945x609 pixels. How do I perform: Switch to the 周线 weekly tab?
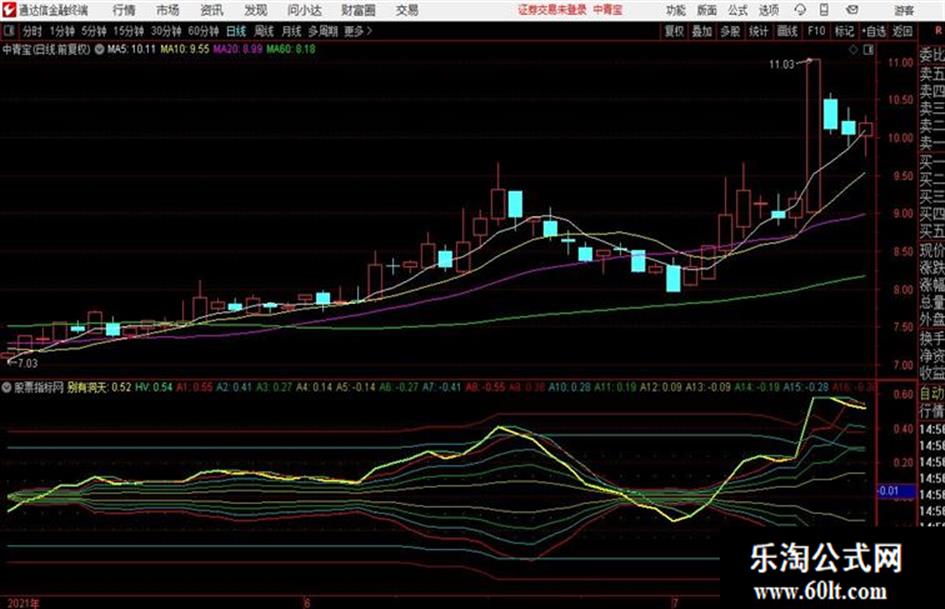(264, 31)
